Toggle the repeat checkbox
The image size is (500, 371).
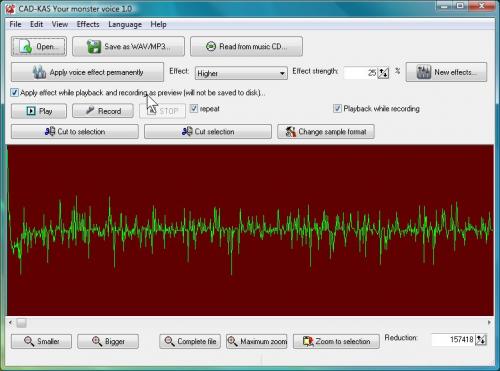194,108
